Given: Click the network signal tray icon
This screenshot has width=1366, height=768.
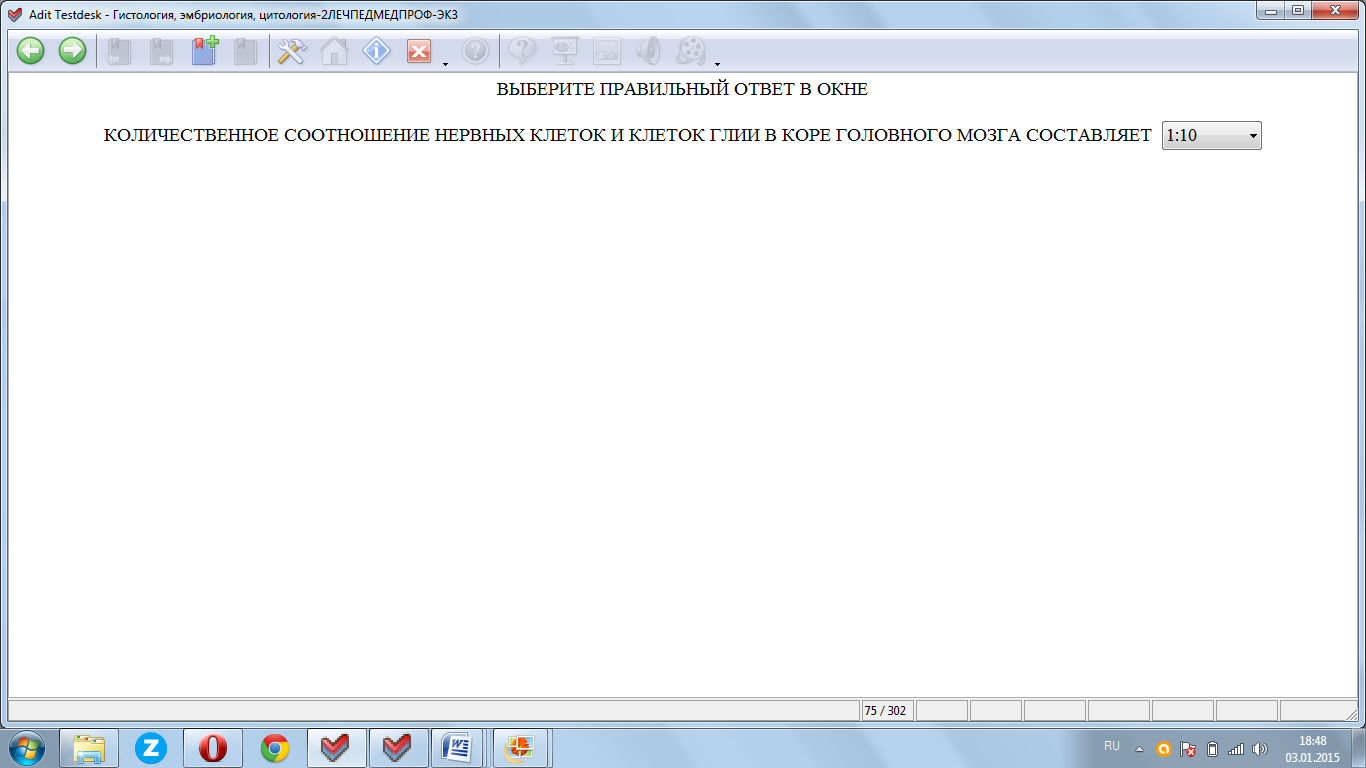Looking at the screenshot, I should tap(1236, 748).
